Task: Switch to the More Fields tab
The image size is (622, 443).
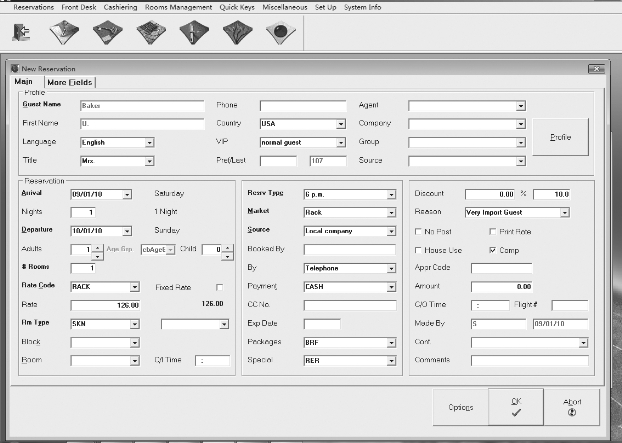Action: pos(70,82)
